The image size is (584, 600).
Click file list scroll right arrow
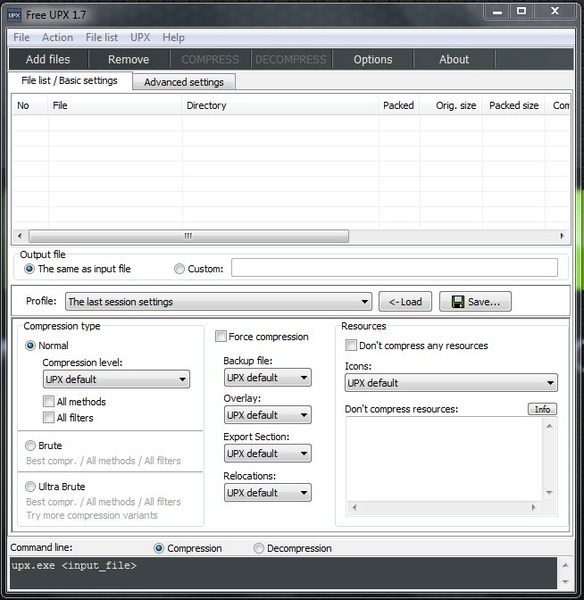[562, 236]
